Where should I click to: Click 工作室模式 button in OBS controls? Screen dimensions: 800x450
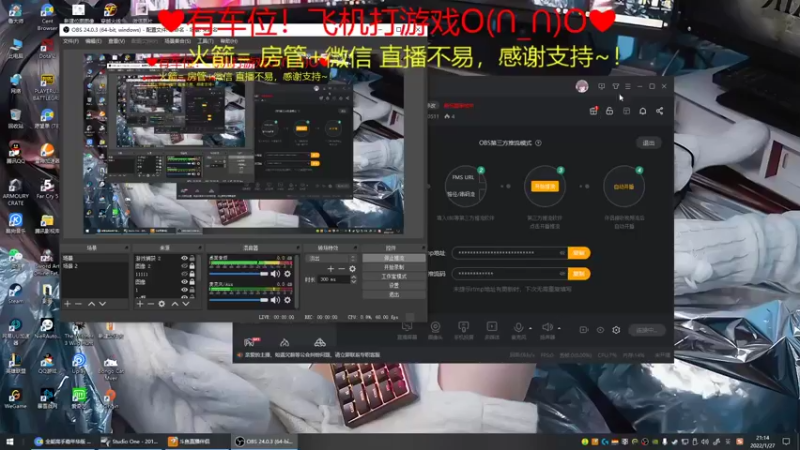click(394, 277)
